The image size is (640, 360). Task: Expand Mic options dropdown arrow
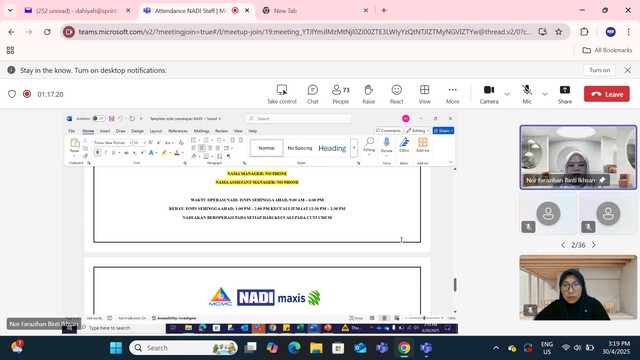pyautogui.click(x=545, y=94)
